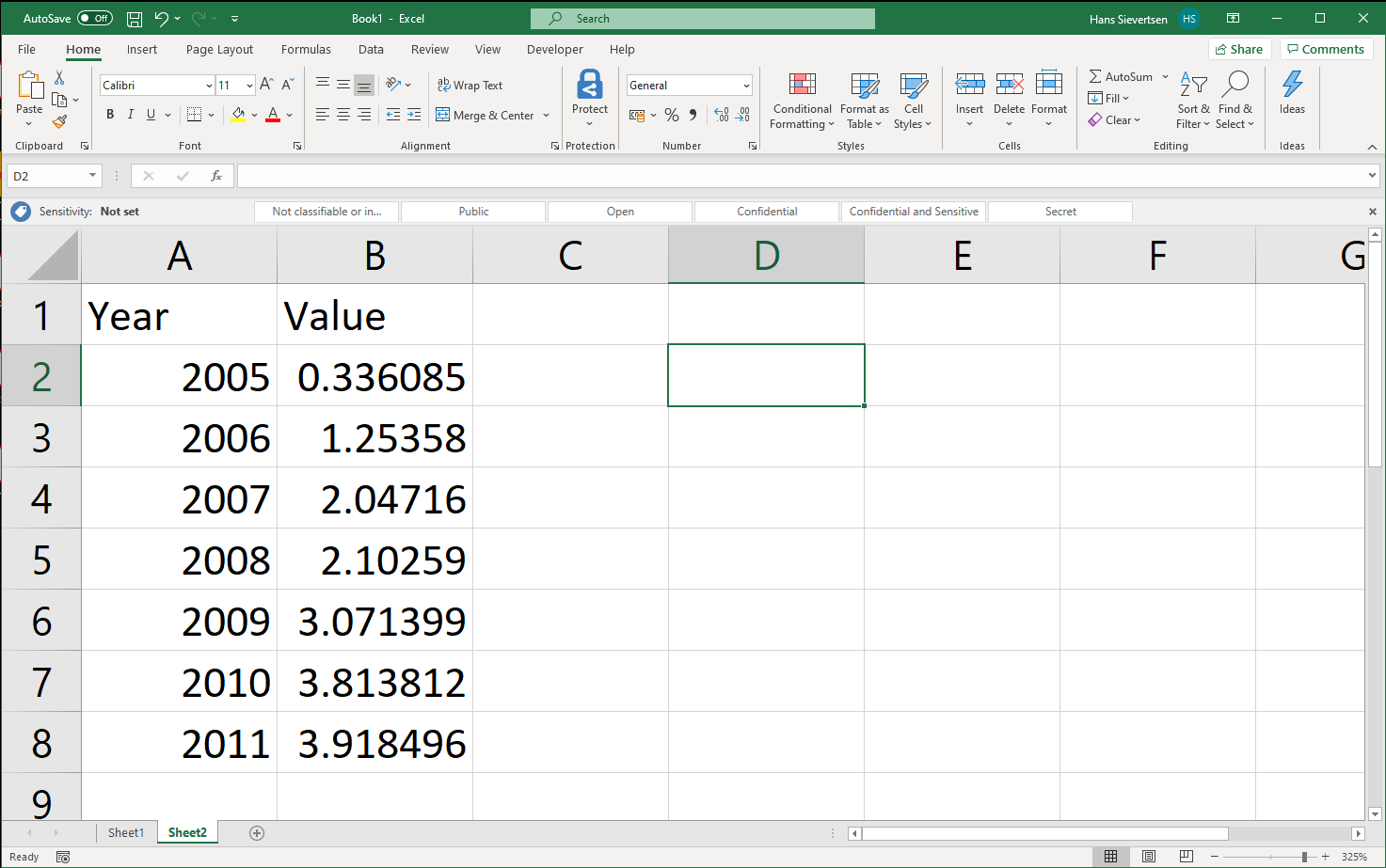Select cell B2 with 0.336085
This screenshot has width=1386, height=868.
click(x=374, y=376)
